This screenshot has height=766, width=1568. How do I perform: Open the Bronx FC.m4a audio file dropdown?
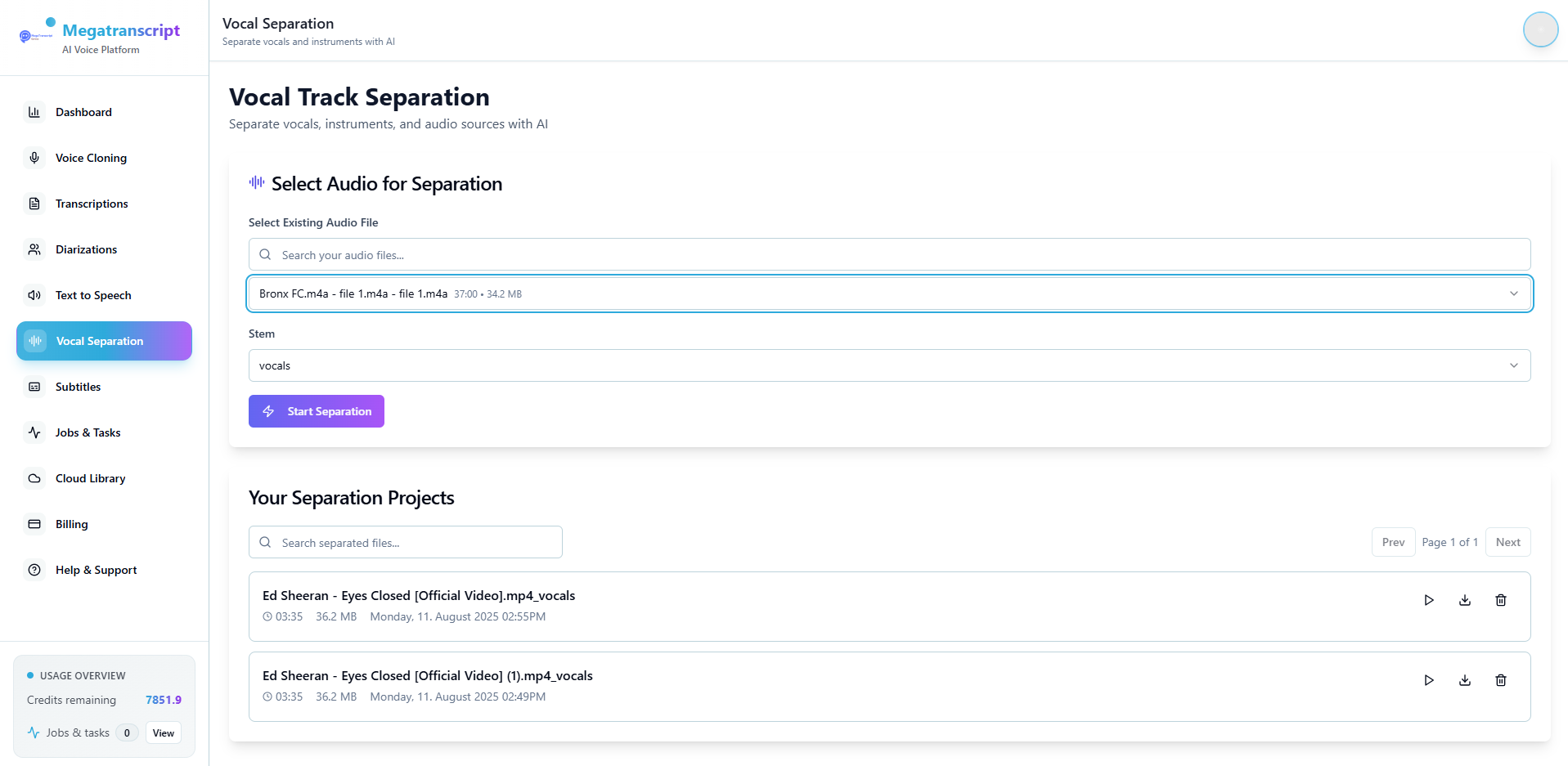click(889, 293)
